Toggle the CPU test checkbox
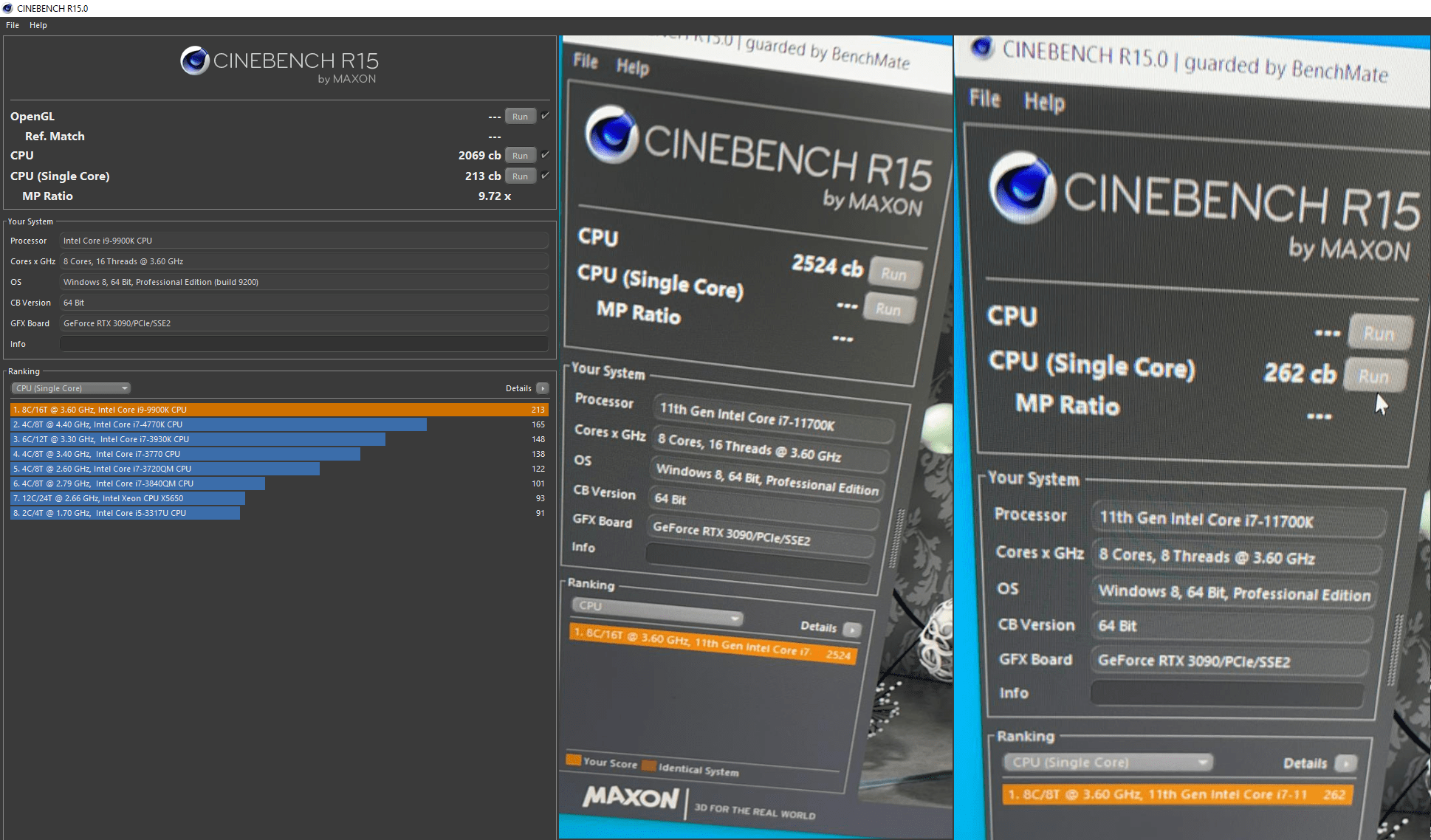The height and width of the screenshot is (840, 1431). tap(545, 155)
